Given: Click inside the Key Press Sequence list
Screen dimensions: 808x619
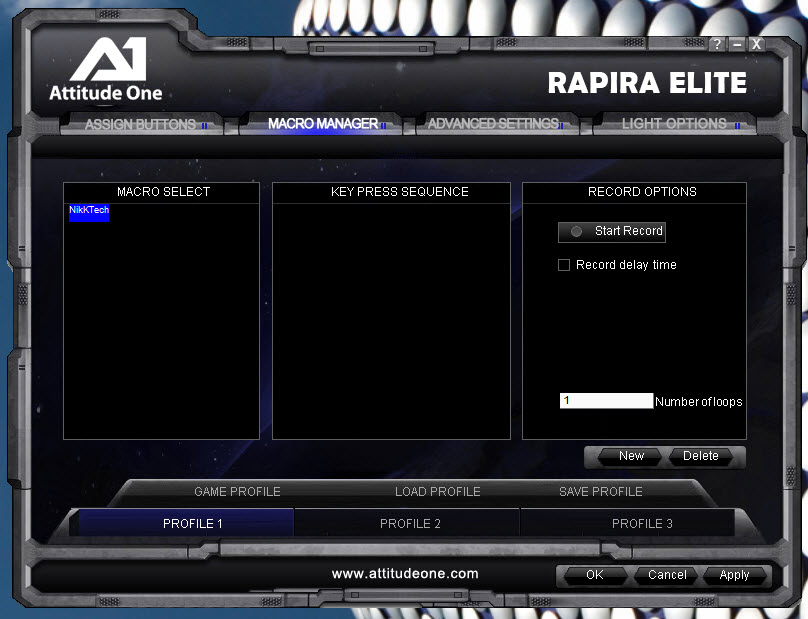Looking at the screenshot, I should pyautogui.click(x=391, y=321).
